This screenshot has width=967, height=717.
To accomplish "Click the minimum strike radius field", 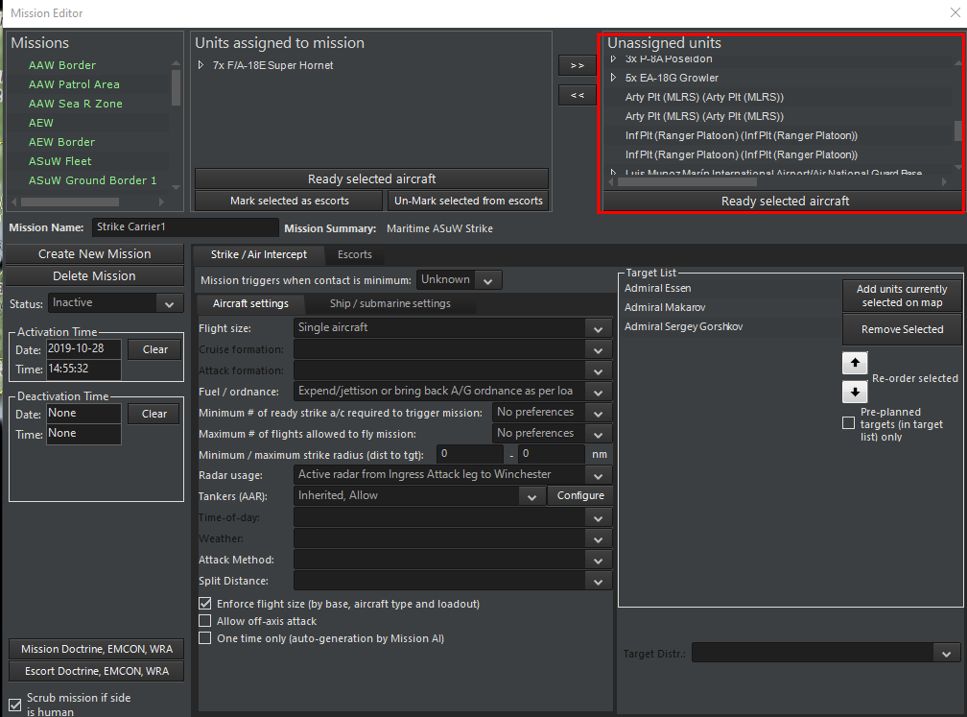I will 470,454.
